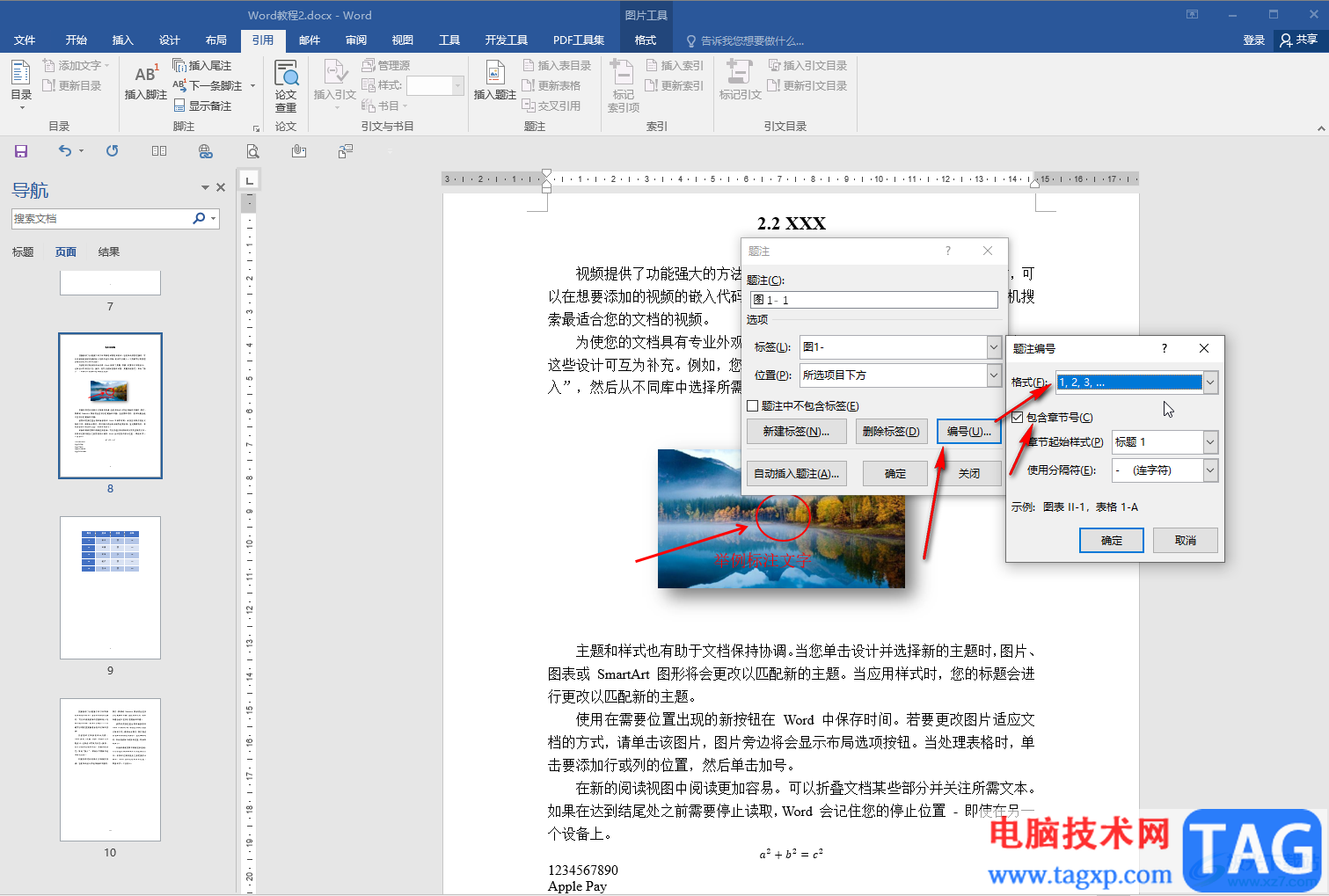Viewport: 1329px width, 896px height.
Task: Click the help question mark in 题注 dialog
Action: coord(948,251)
